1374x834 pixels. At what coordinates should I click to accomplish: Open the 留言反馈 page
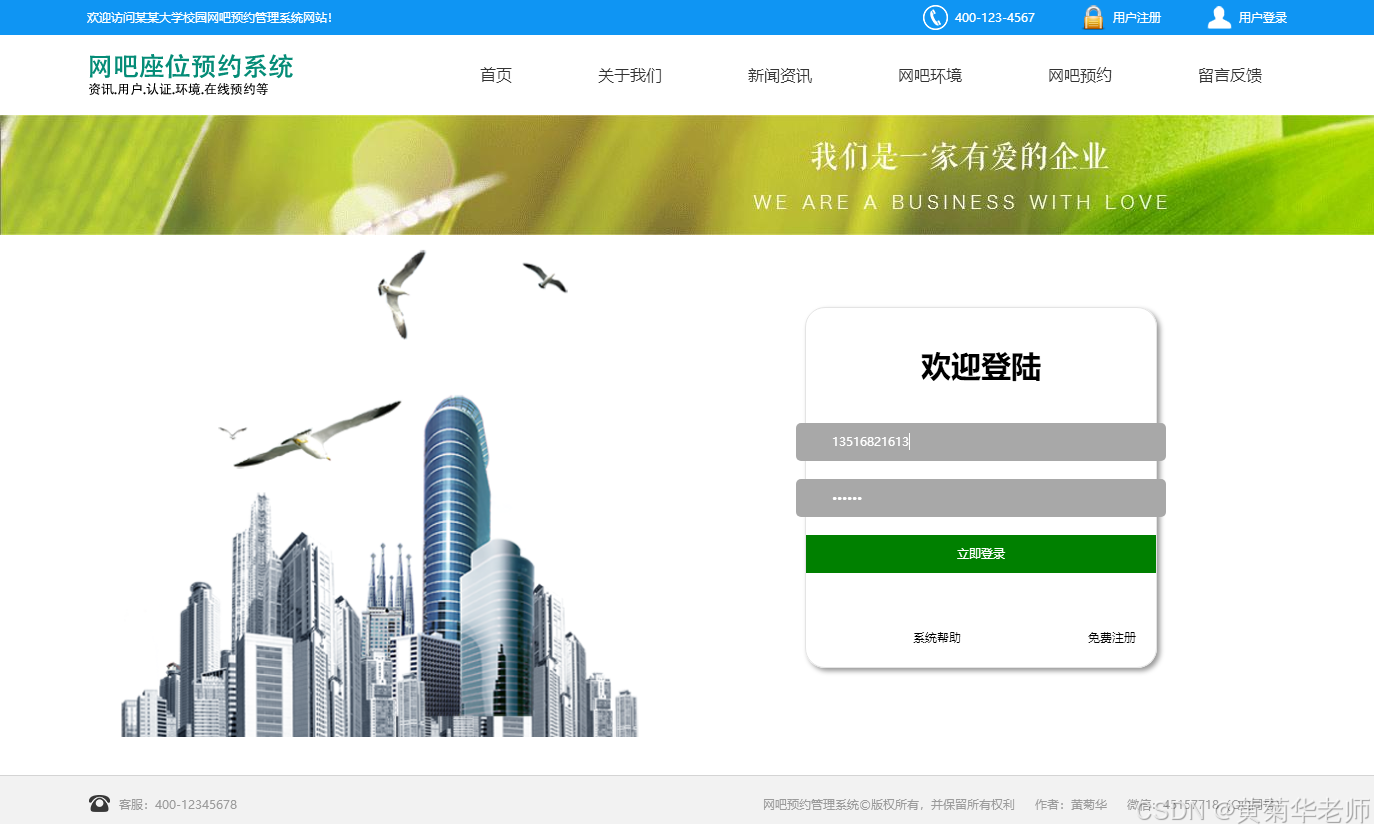coord(1229,75)
